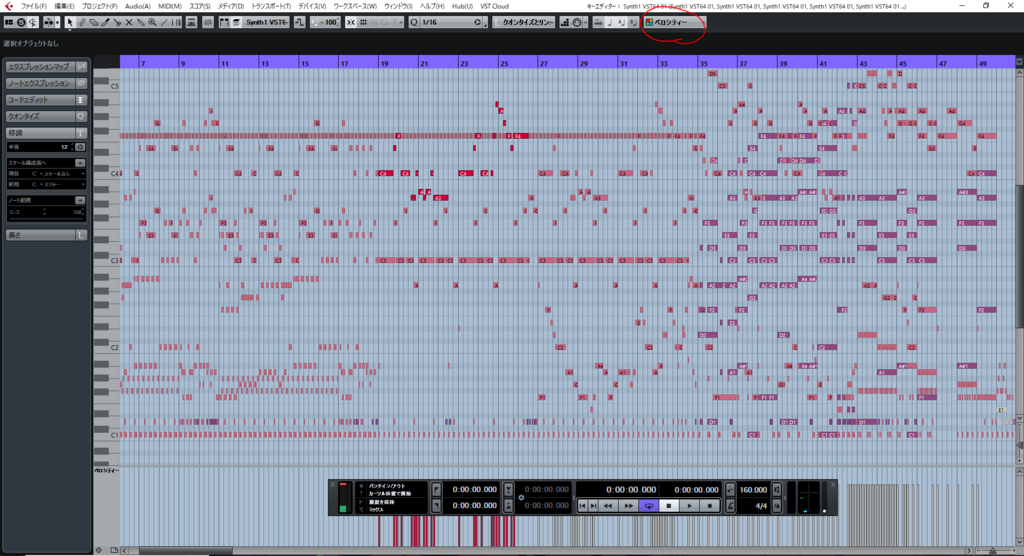Click the Record transport button

709,506
